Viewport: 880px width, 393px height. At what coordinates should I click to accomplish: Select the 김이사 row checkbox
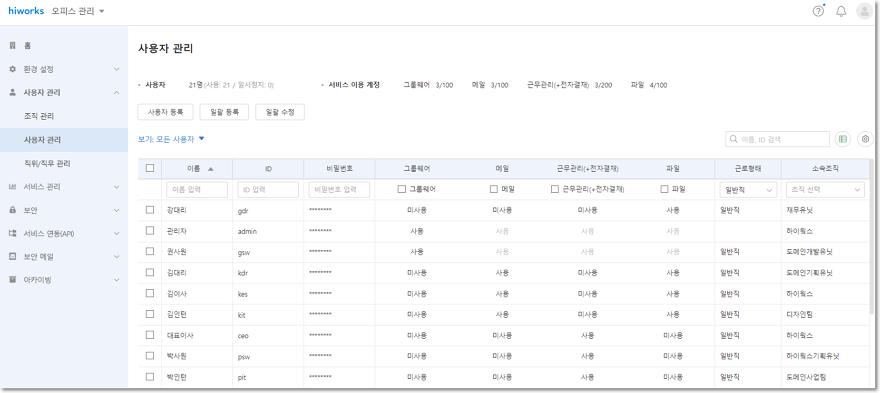150,293
